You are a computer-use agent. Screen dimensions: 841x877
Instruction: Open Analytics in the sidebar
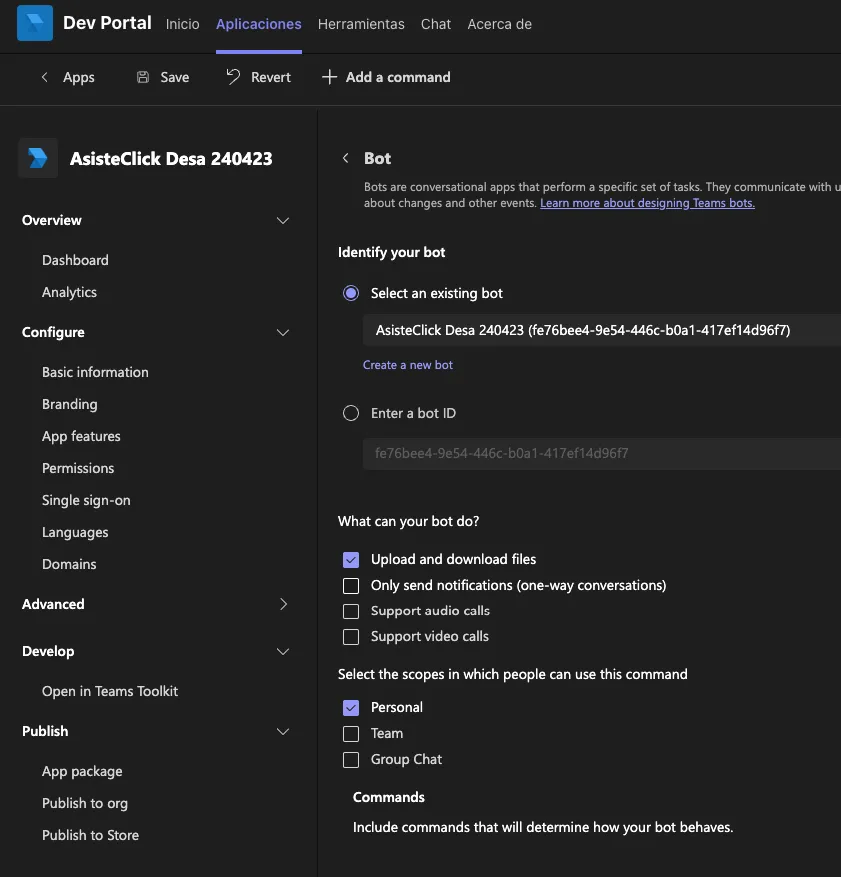click(69, 292)
